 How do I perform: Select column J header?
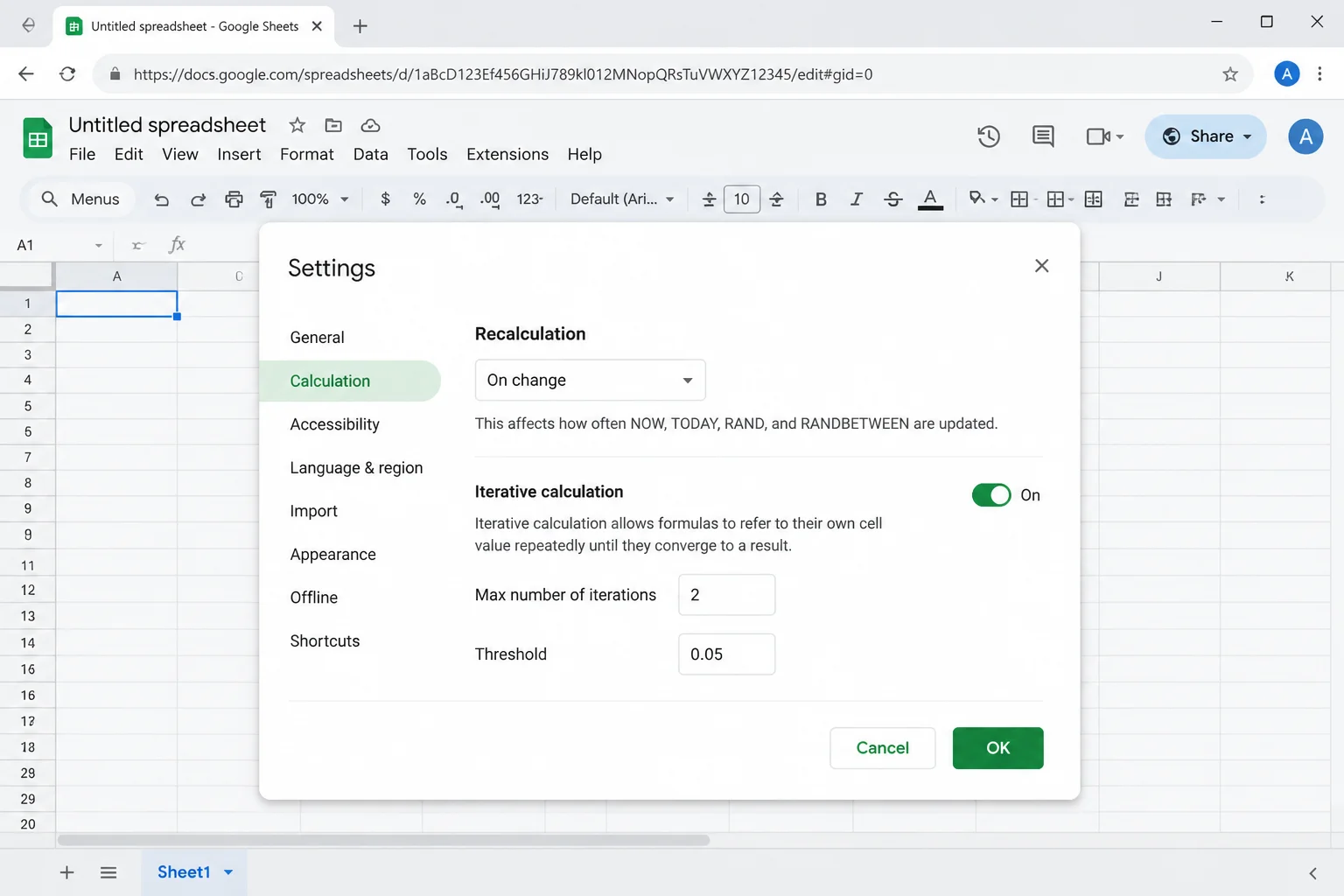[x=1158, y=276]
